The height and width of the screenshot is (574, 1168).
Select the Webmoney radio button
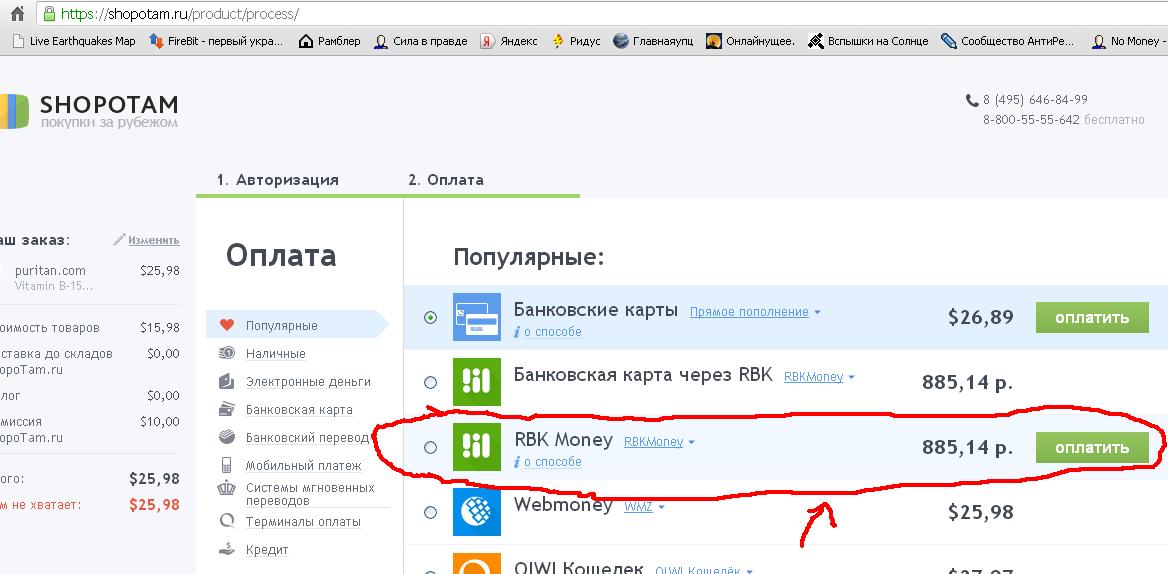click(431, 512)
